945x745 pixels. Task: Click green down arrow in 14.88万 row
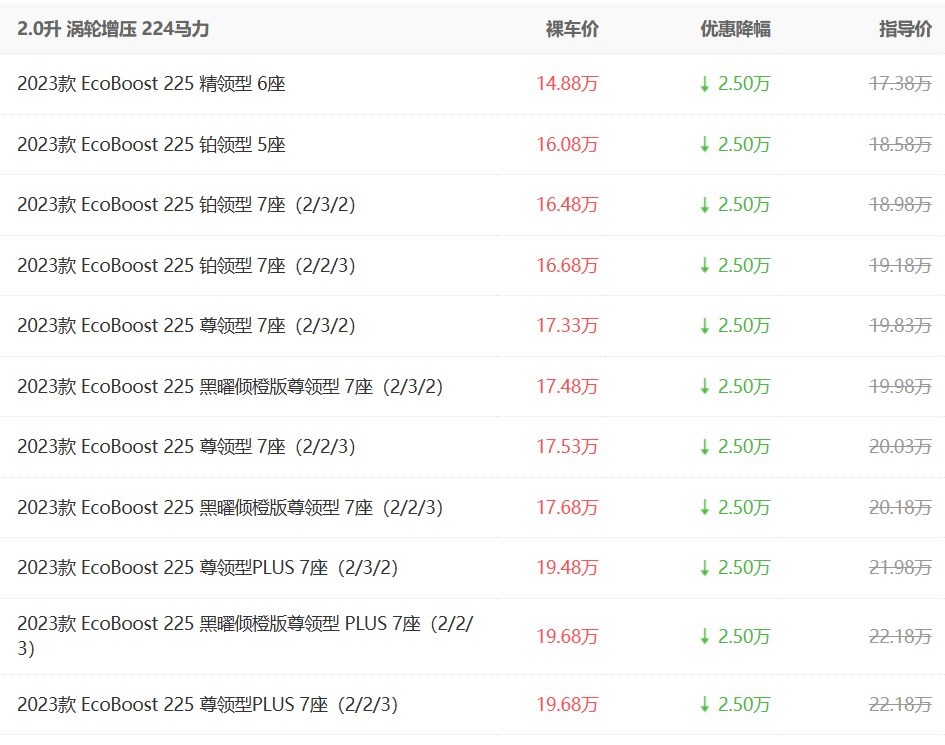[x=705, y=84]
